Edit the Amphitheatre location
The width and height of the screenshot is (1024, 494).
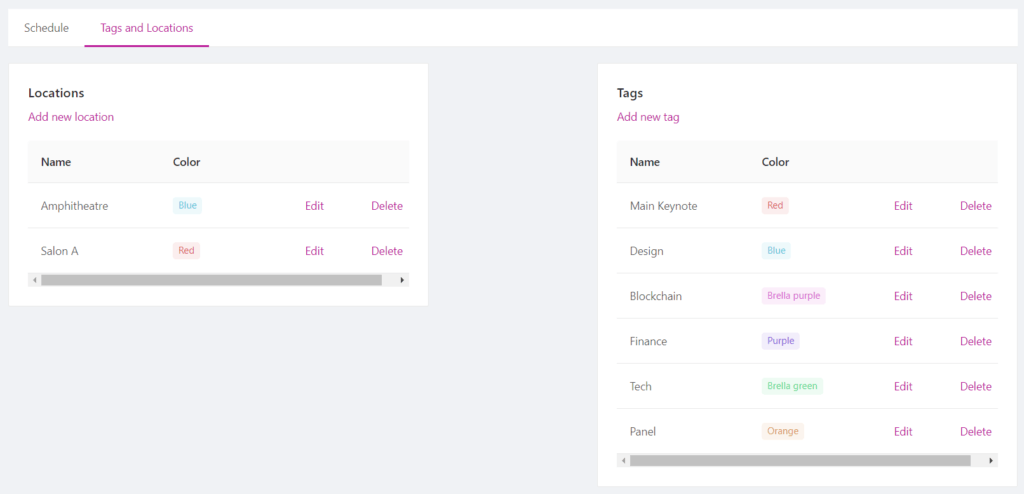pyautogui.click(x=314, y=206)
